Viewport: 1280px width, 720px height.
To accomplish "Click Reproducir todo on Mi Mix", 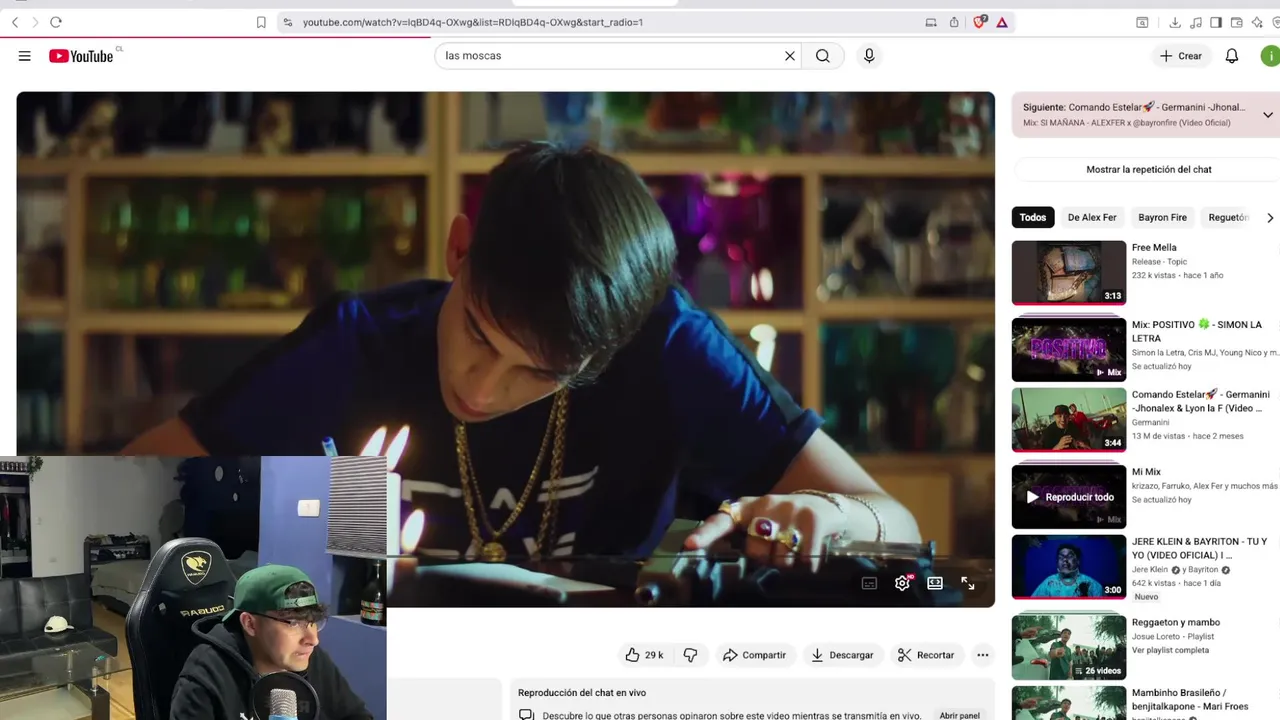I will tap(1069, 497).
